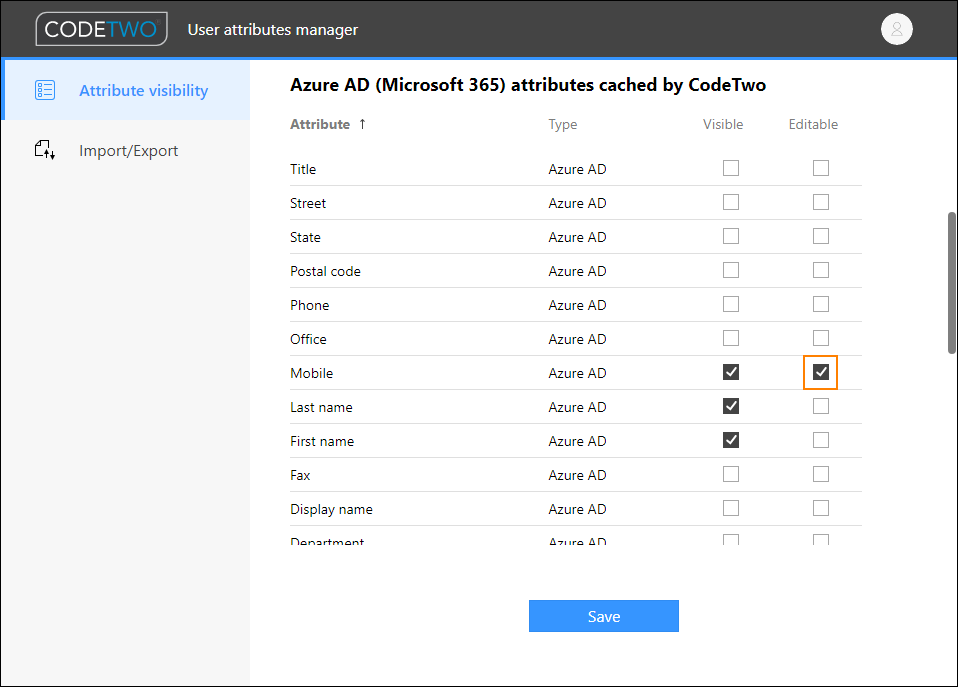Uncheck Visible for the Mobile attribute
The height and width of the screenshot is (687, 958).
(731, 372)
